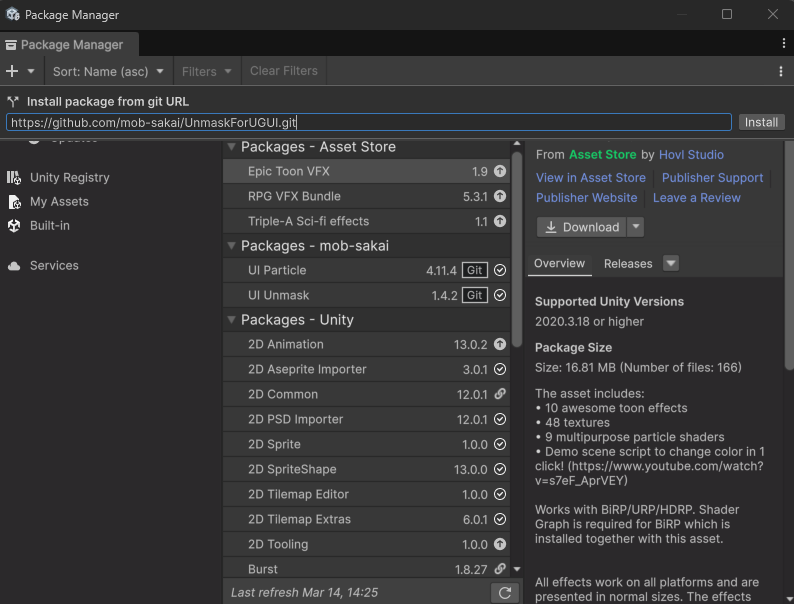The height and width of the screenshot is (604, 794).
Task: Click the installed checkmark for 2D Sprite
Action: click(x=500, y=444)
